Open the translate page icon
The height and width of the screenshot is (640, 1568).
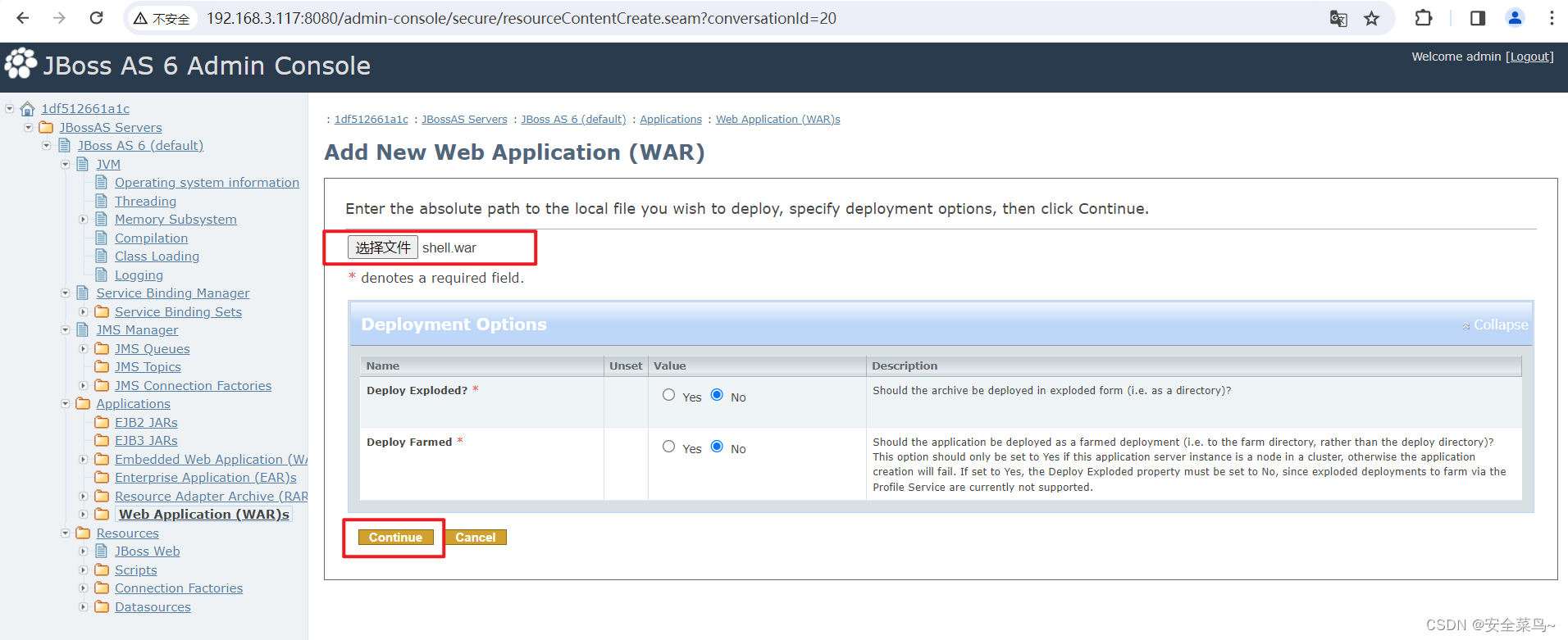click(1338, 18)
